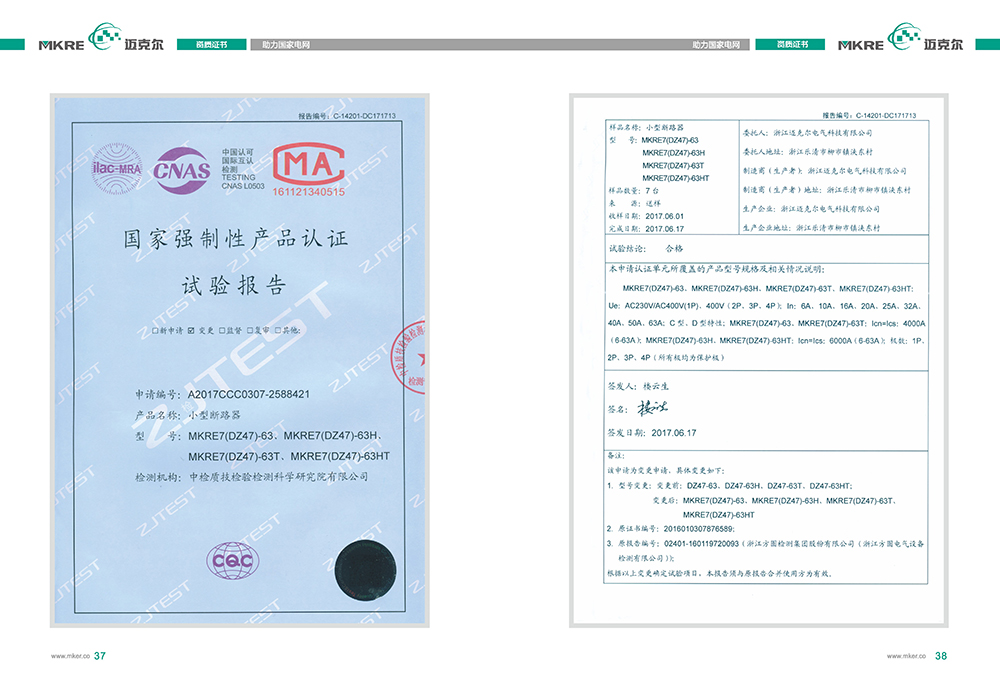This screenshot has height=683, width=1000.
Task: Click the red MA certification mark
Action: click(x=309, y=164)
